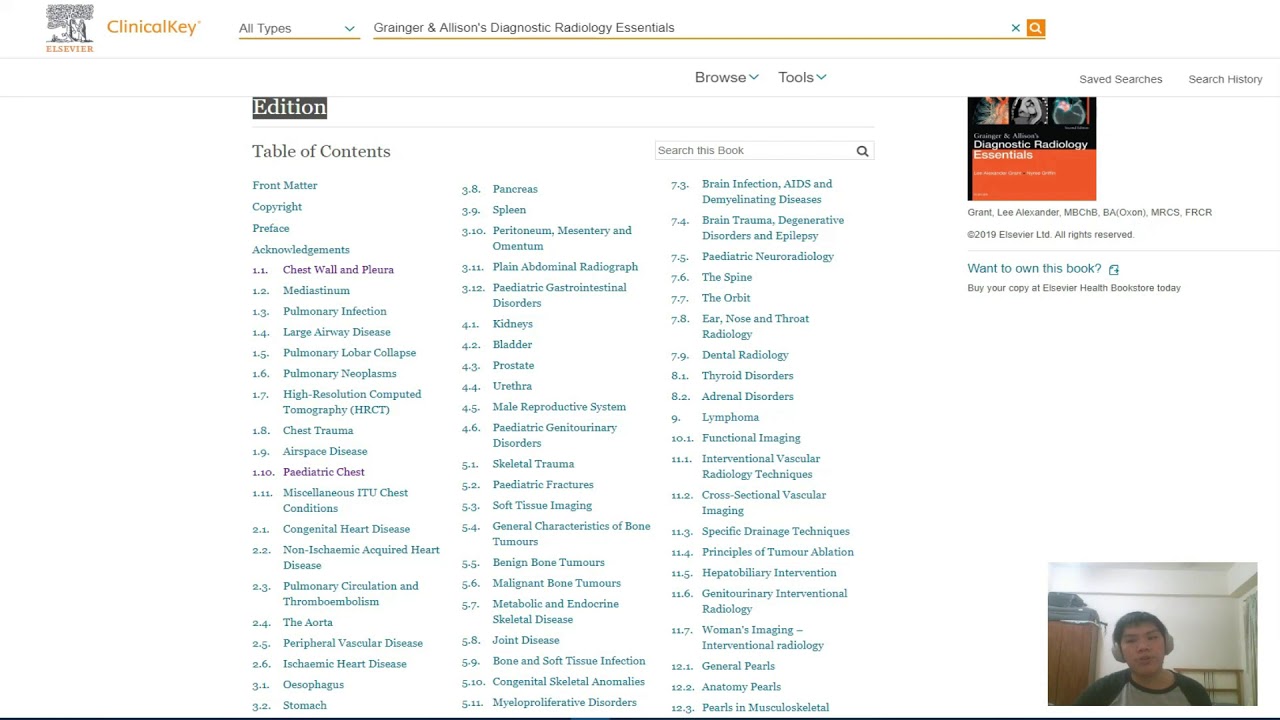Open chapter Kidneys
The height and width of the screenshot is (720, 1280).
click(x=512, y=324)
